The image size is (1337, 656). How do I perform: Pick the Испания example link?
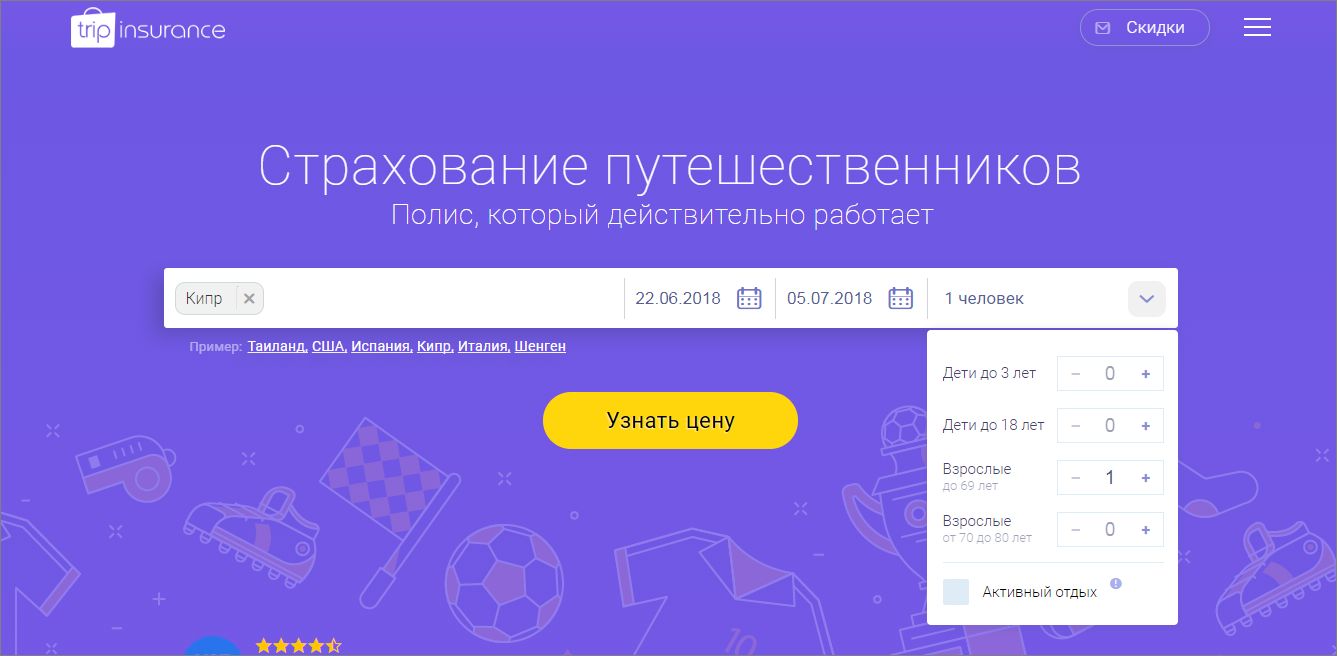click(380, 346)
